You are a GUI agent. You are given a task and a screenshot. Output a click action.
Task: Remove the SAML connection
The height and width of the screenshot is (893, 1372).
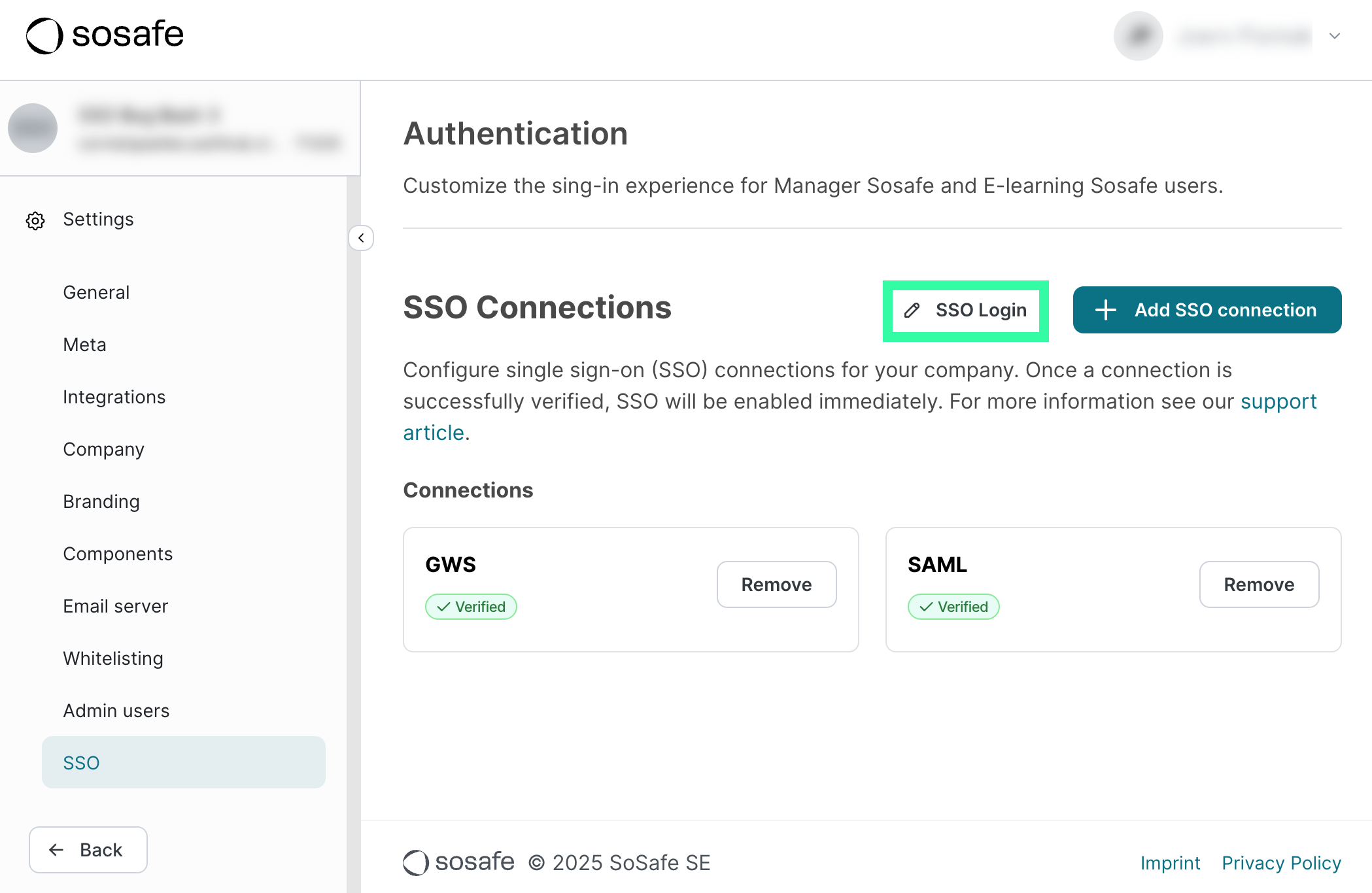[x=1258, y=584]
